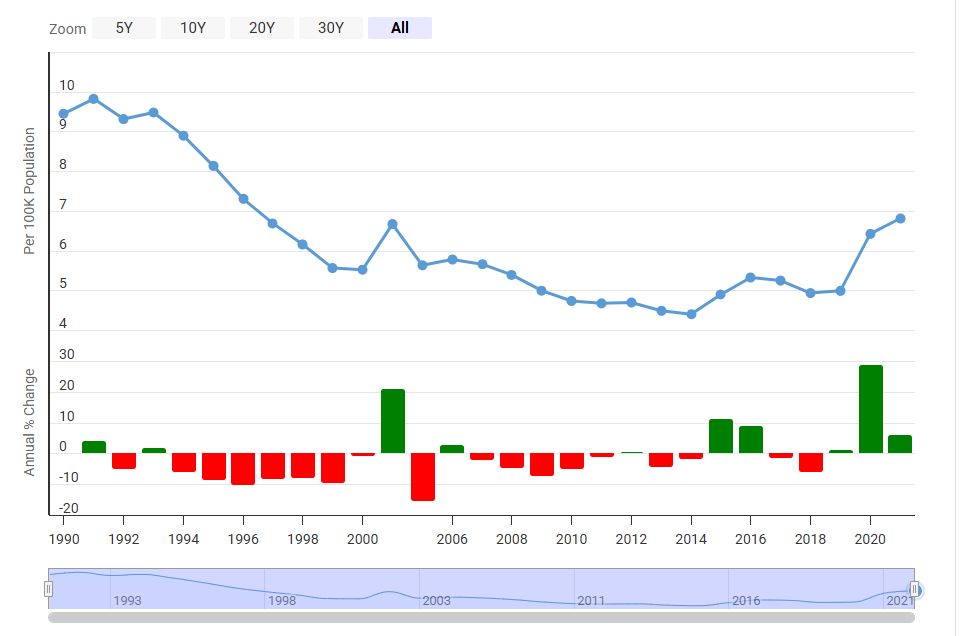The height and width of the screenshot is (636, 962).
Task: Click the green 2015 annual change bar
Action: click(x=721, y=436)
